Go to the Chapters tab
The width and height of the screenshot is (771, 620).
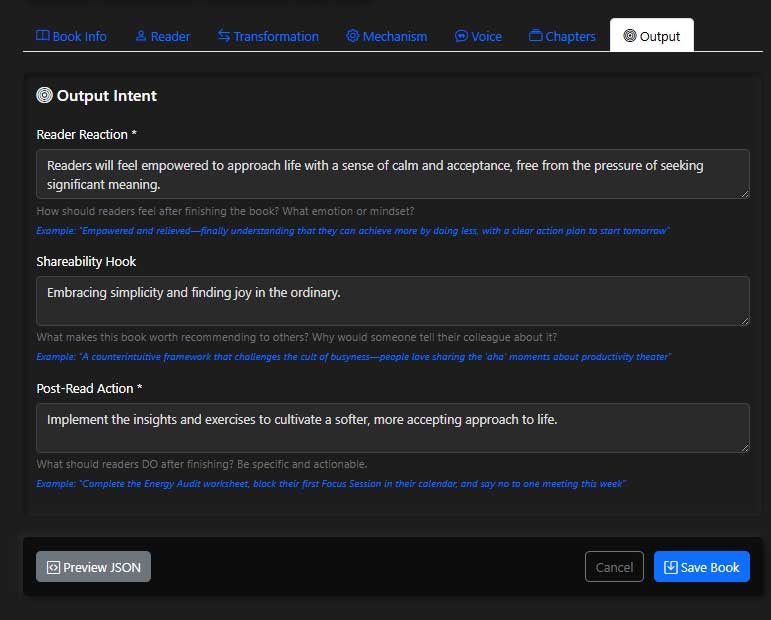562,36
